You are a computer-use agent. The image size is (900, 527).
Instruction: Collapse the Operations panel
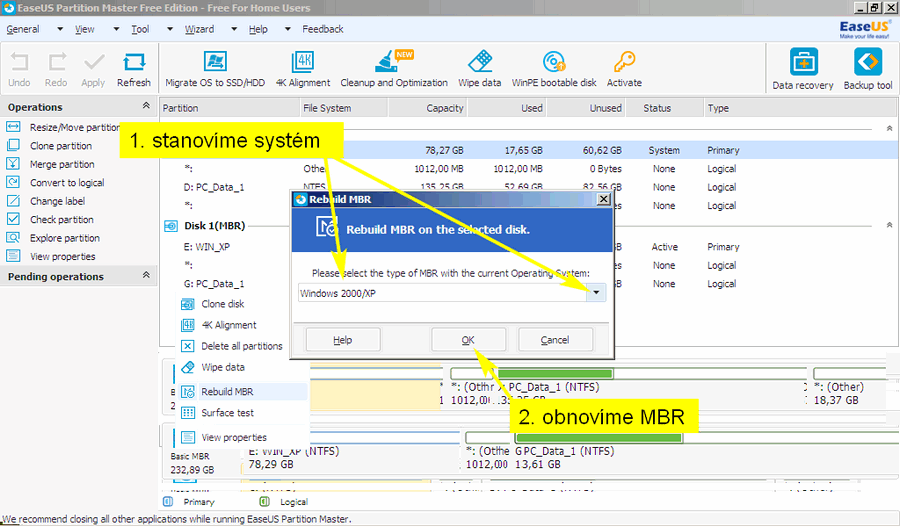coord(146,107)
